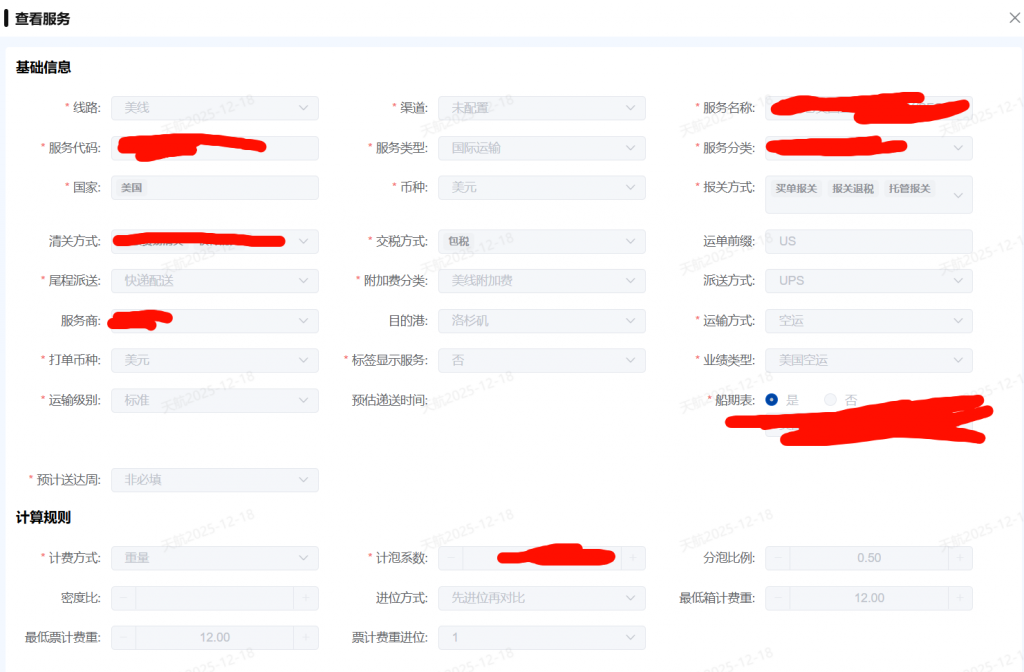
Task: Decrease 最低票计费重 with minus button
Action: [124, 638]
